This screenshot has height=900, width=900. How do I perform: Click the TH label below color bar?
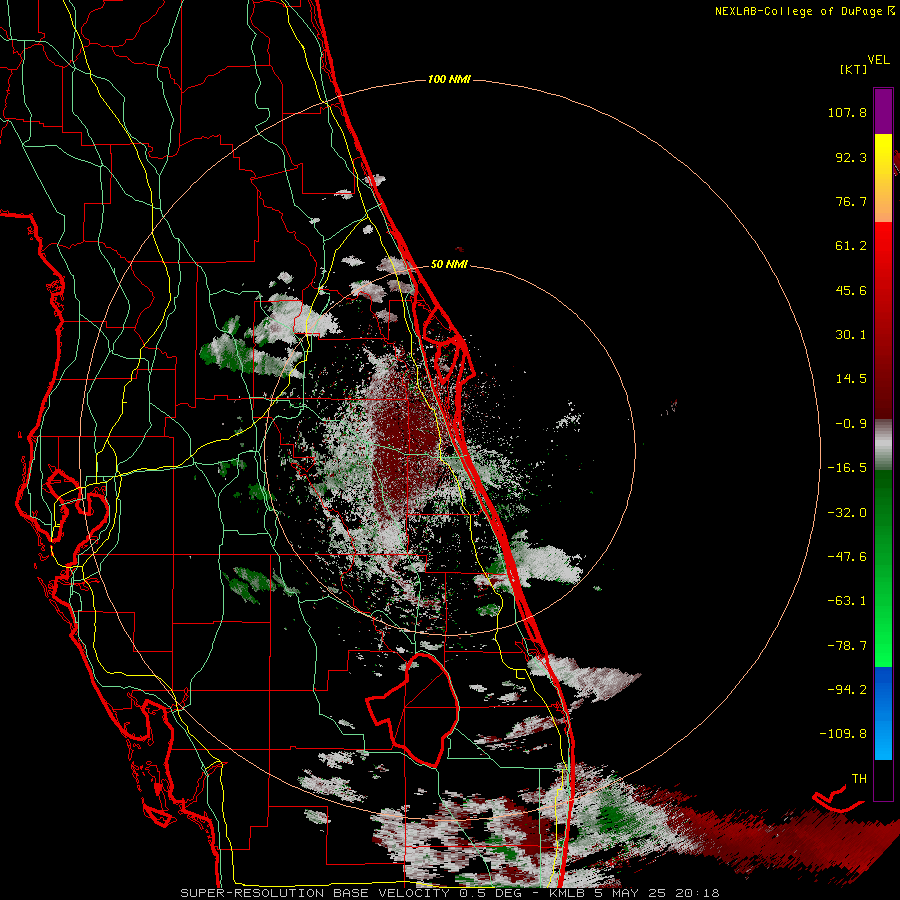(859, 779)
